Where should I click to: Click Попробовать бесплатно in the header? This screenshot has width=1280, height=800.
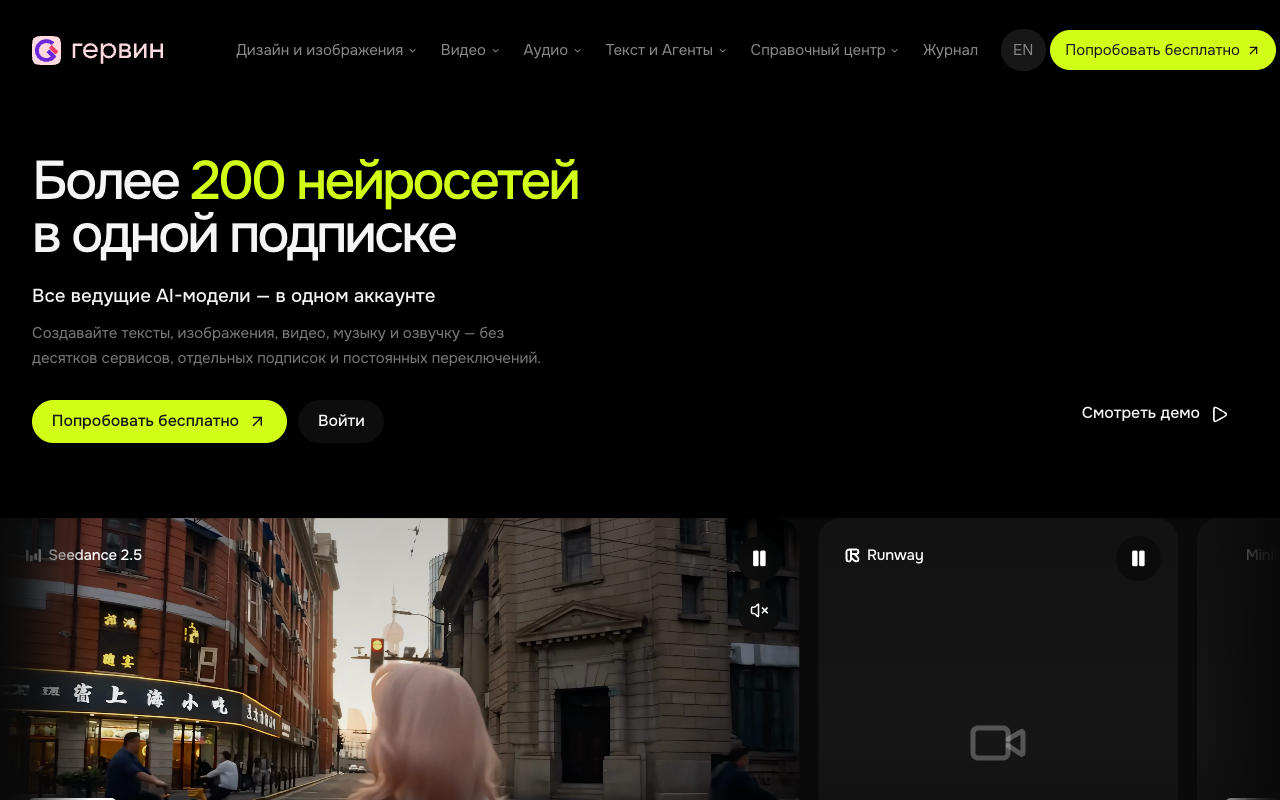point(1163,50)
